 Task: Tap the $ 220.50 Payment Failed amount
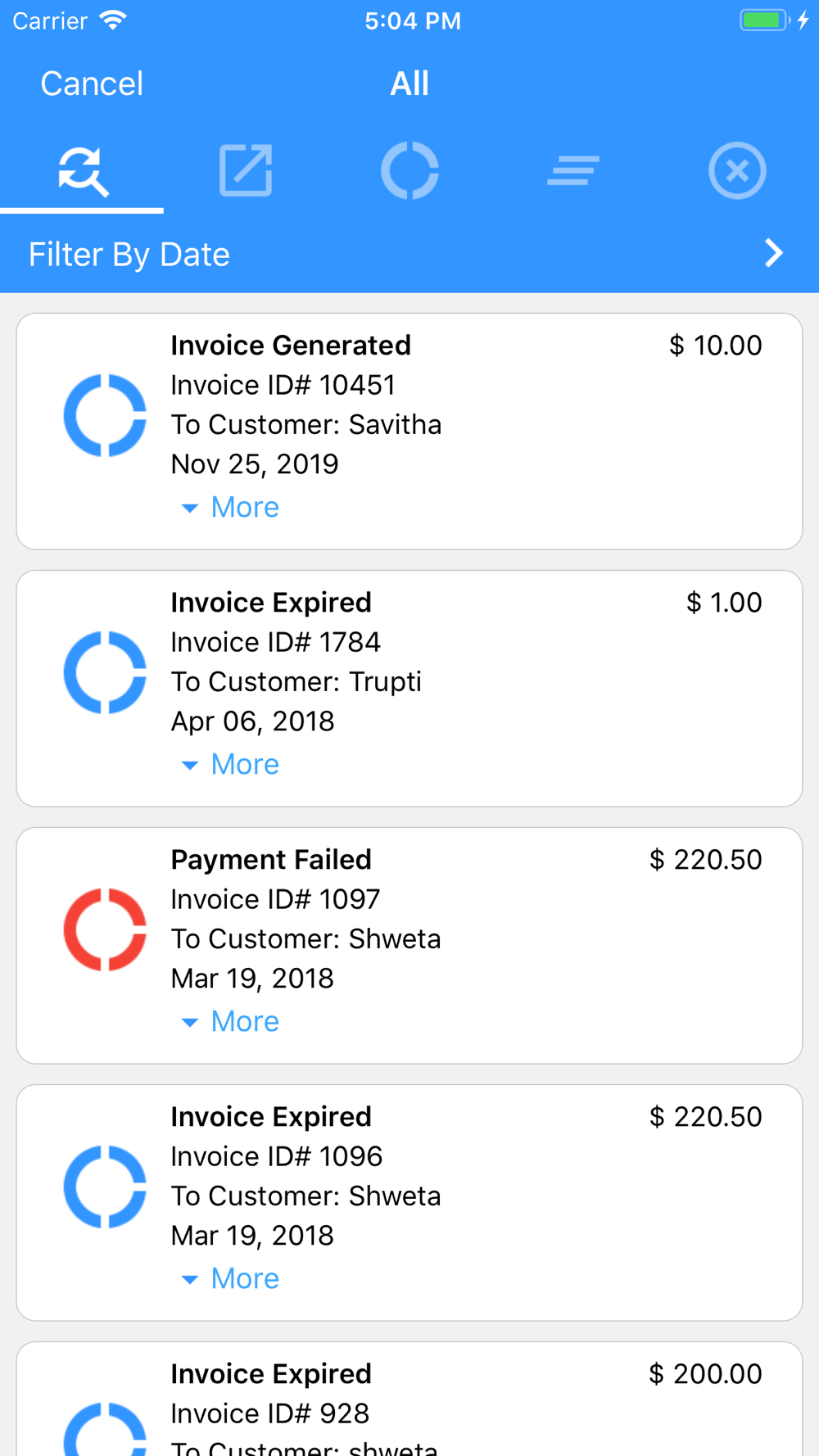[705, 860]
